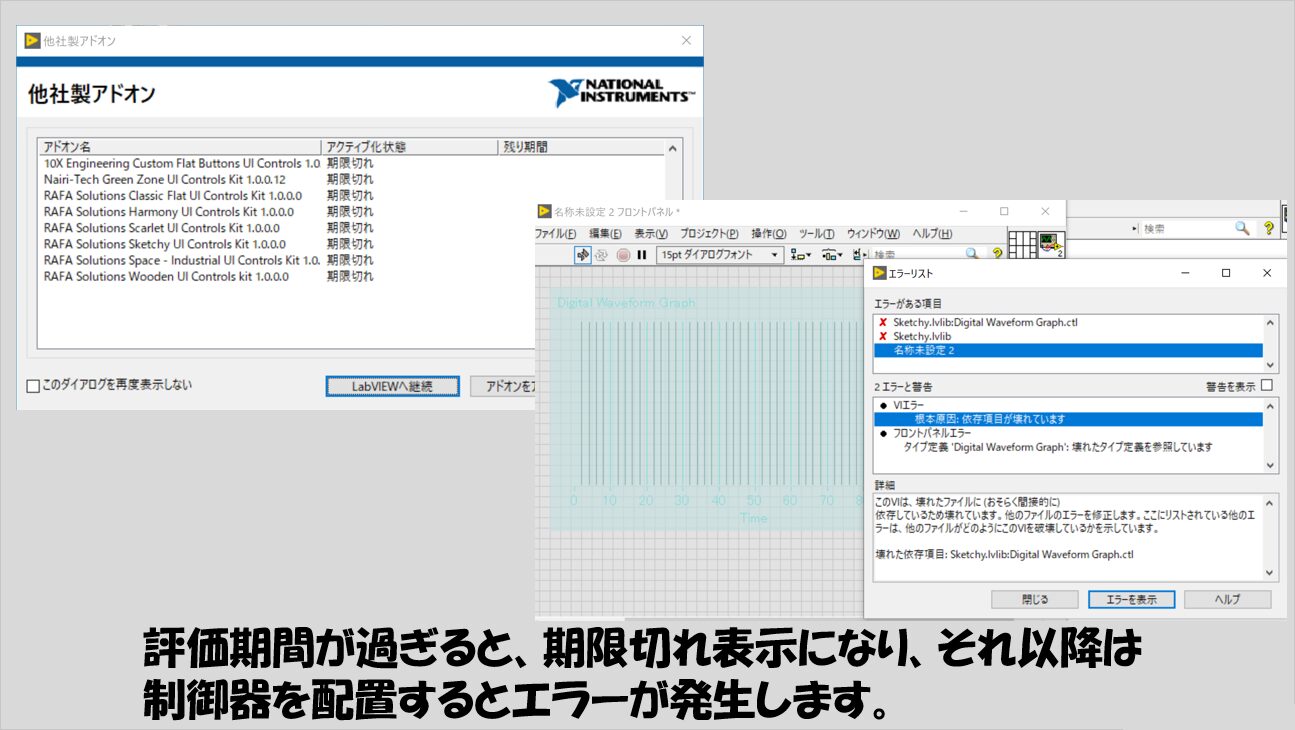1295x730 pixels.
Task: Click the Pause toolbar button
Action: tap(642, 254)
